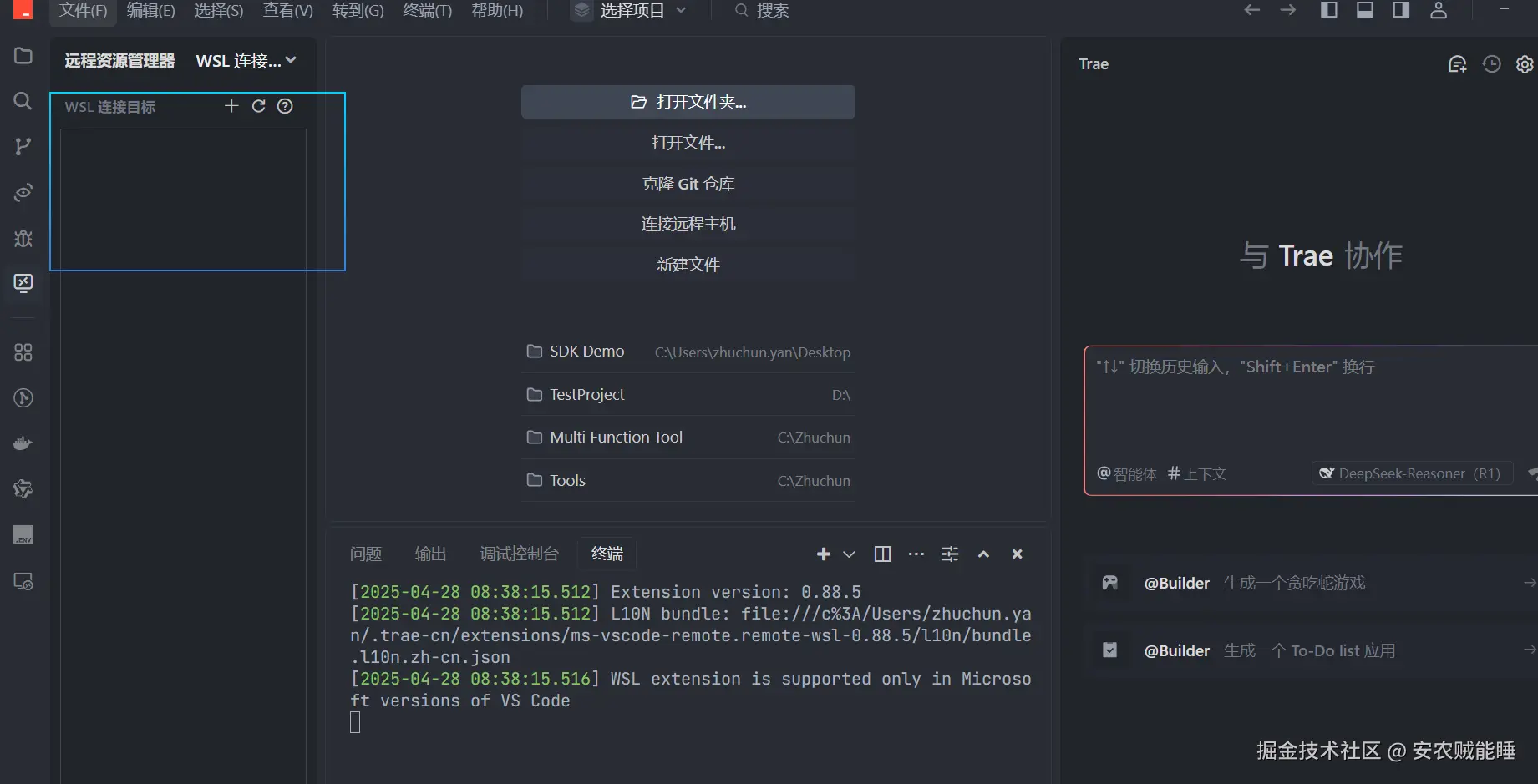Open the TestProject recent folder
This screenshot has height=784, width=1538.
[x=586, y=394]
